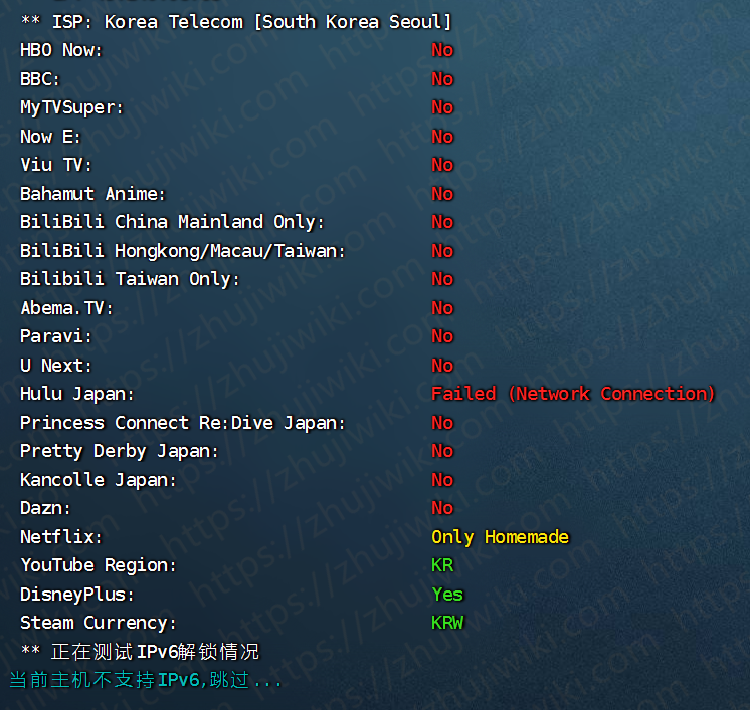
Task: Select the red 'No' beside Bahamut Anime
Action: (x=442, y=194)
